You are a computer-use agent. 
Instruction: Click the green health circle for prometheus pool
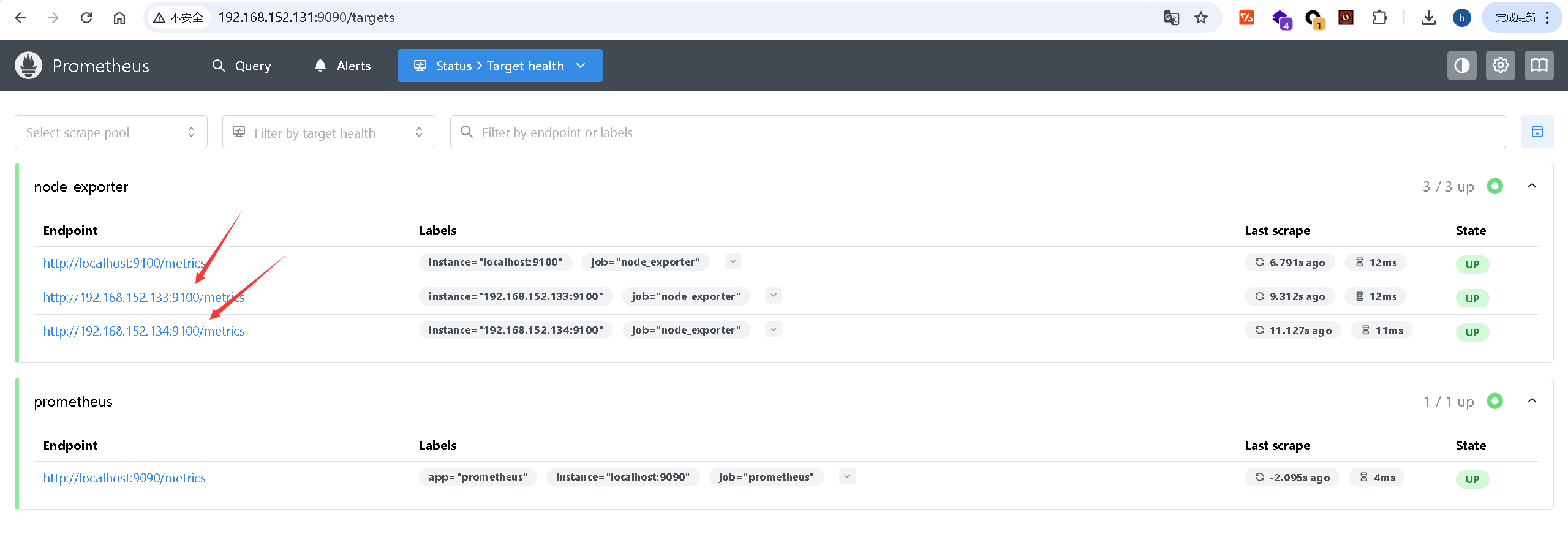[x=1495, y=401]
